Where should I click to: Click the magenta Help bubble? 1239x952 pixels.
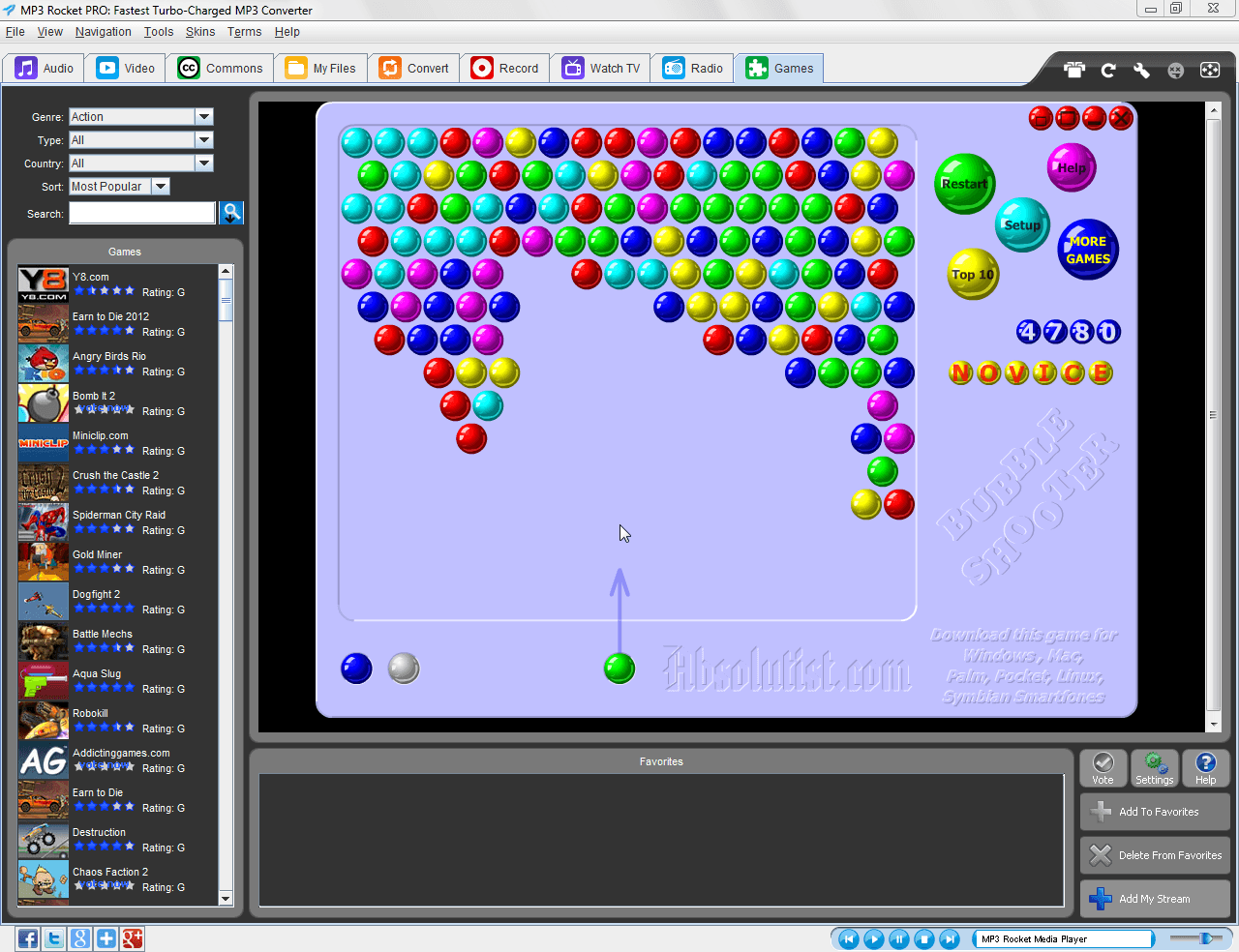1072,167
